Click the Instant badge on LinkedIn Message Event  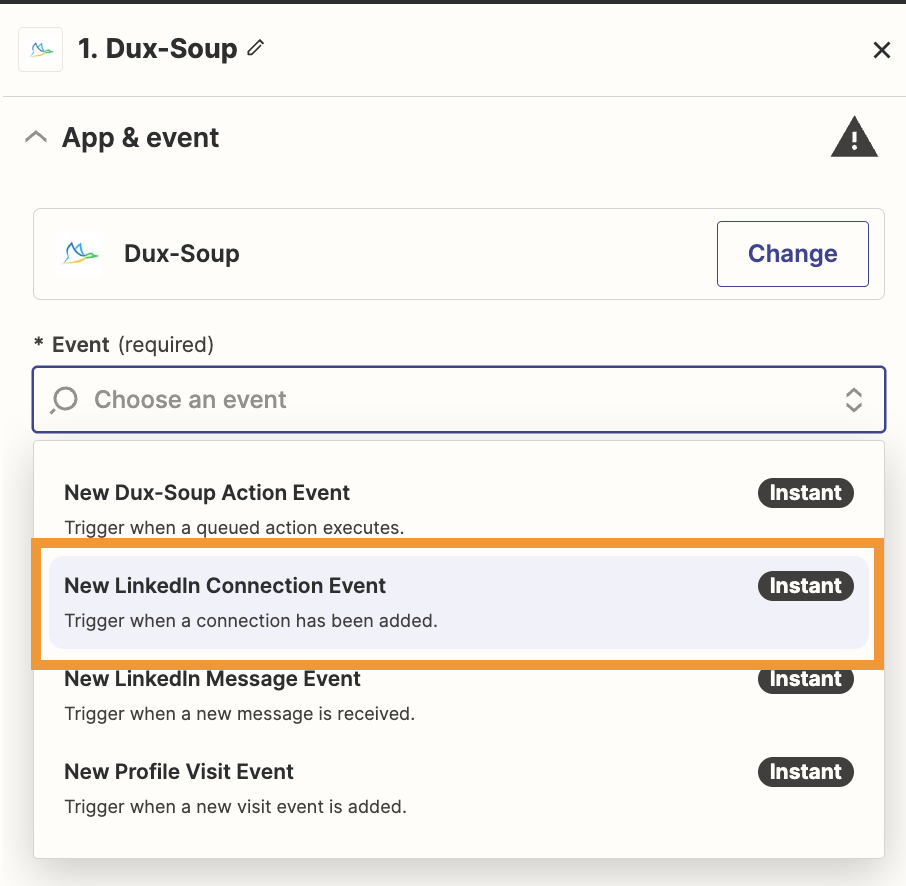[805, 679]
